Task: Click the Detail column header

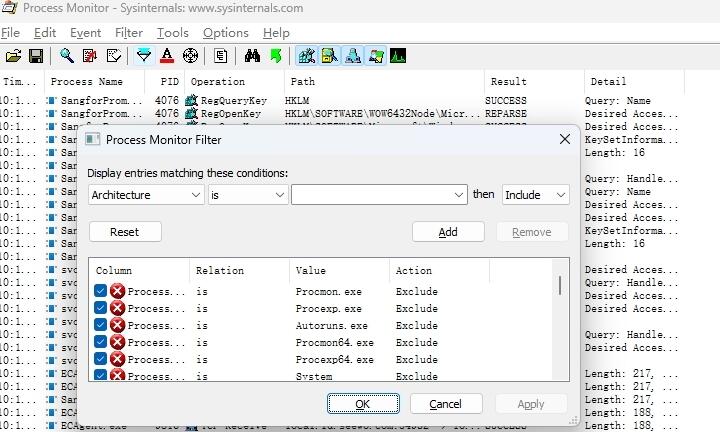Action: pos(635,82)
